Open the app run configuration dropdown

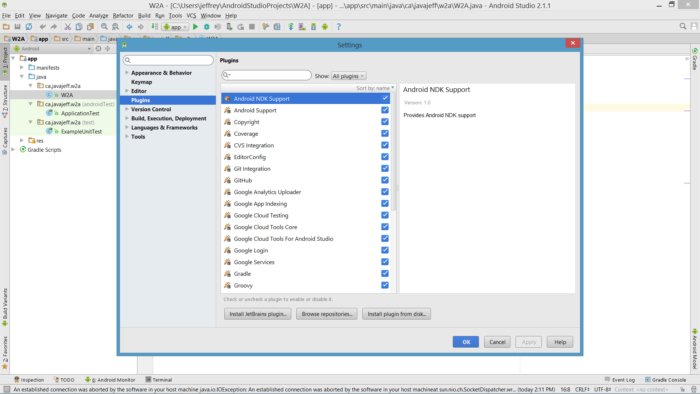175,27
